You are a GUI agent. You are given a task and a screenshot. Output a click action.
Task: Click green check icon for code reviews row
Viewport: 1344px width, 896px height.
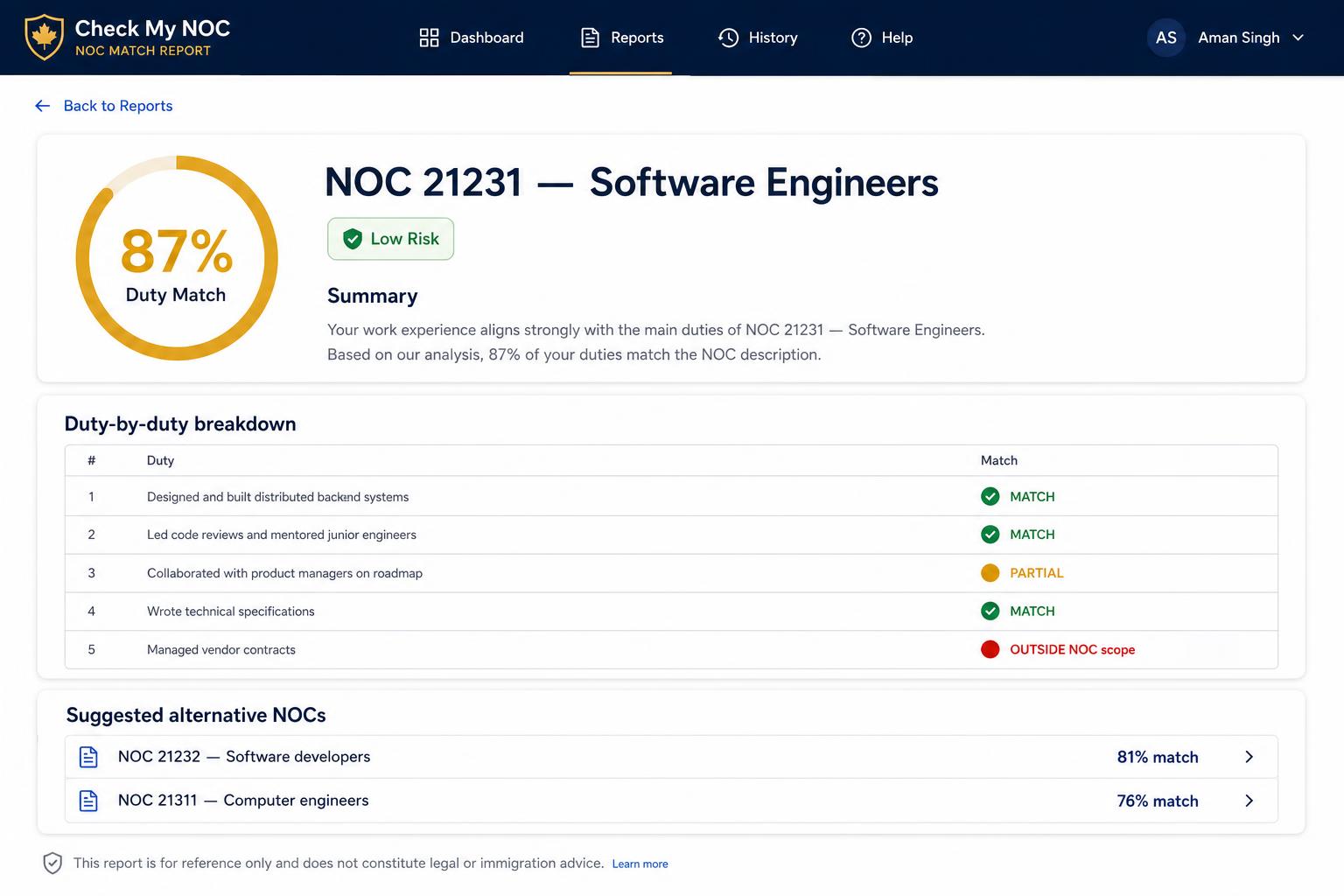990,535
